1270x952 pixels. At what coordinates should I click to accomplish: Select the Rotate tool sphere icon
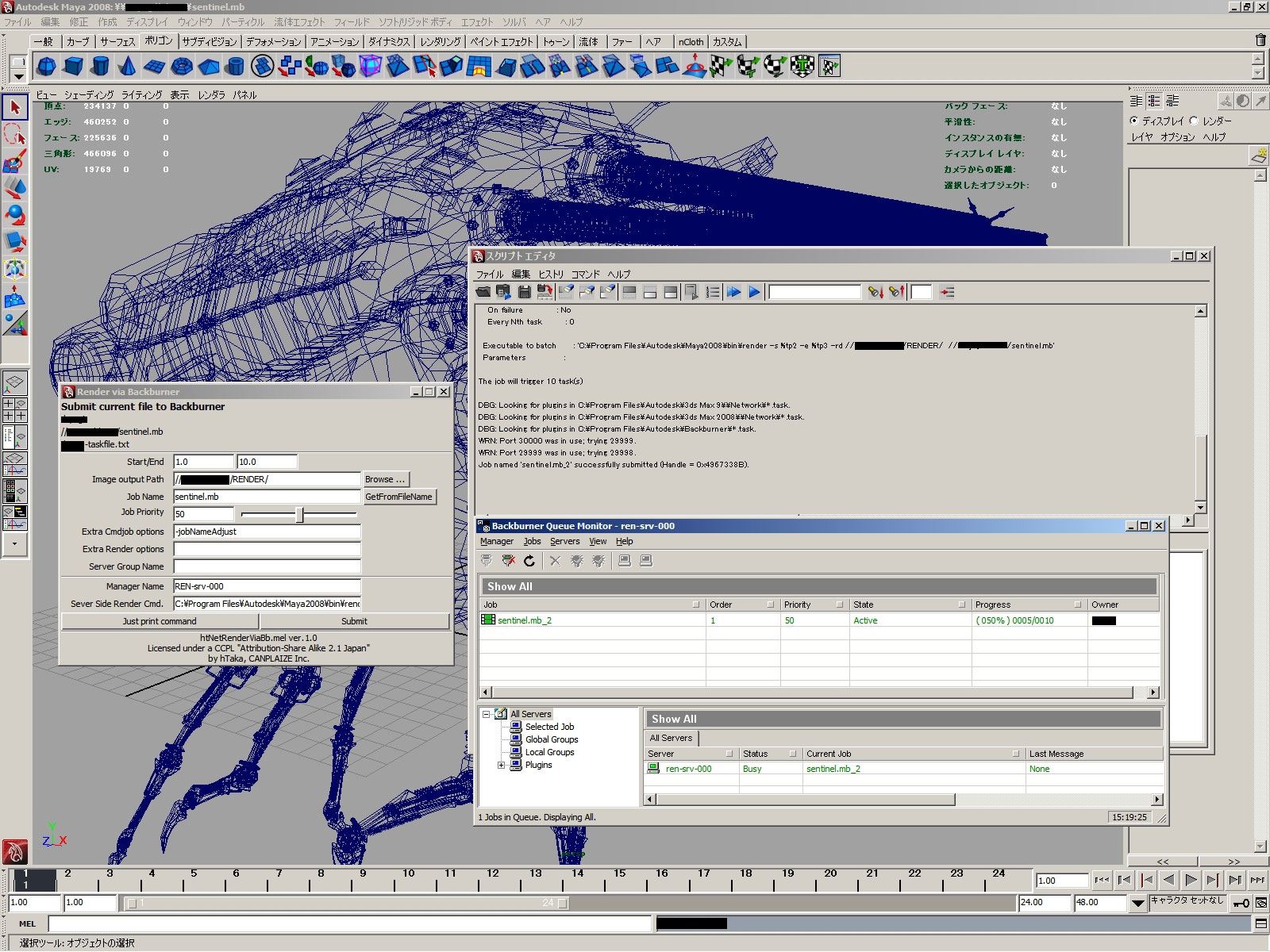pyautogui.click(x=15, y=215)
